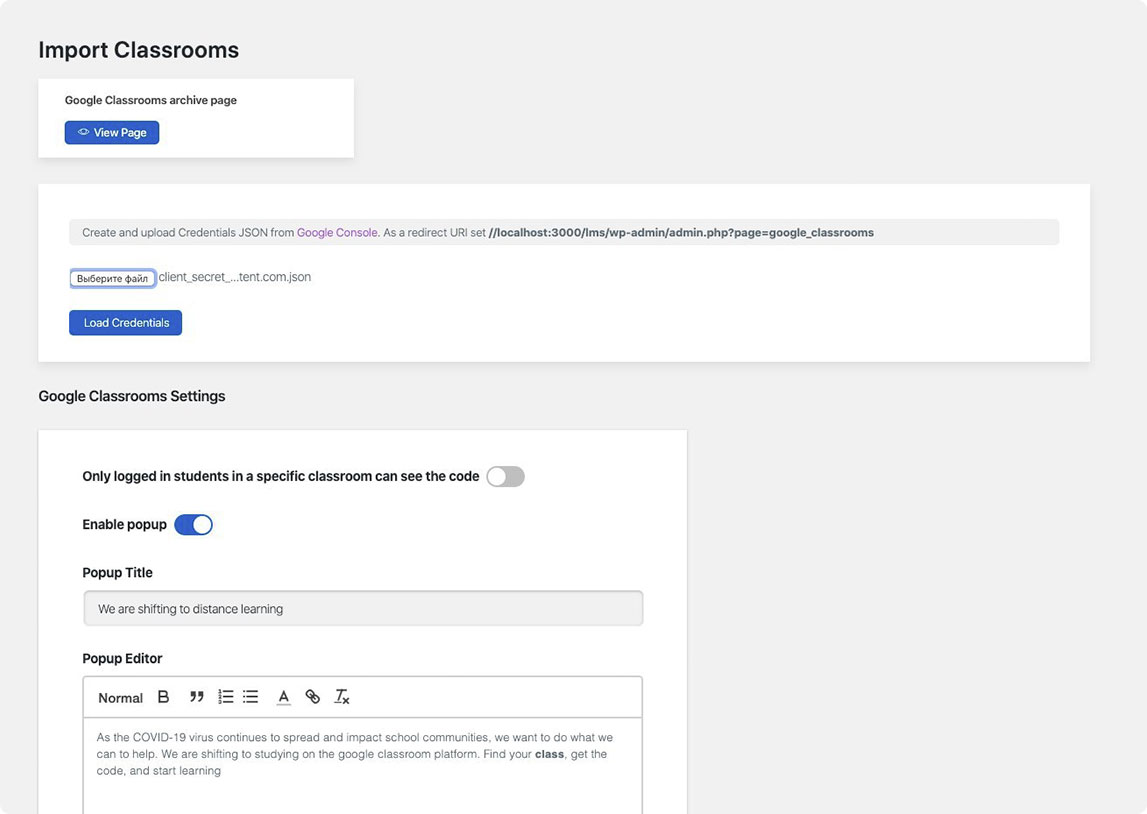Image resolution: width=1147 pixels, height=814 pixels.
Task: Click the Google Classrooms Settings heading
Action: [x=132, y=396]
